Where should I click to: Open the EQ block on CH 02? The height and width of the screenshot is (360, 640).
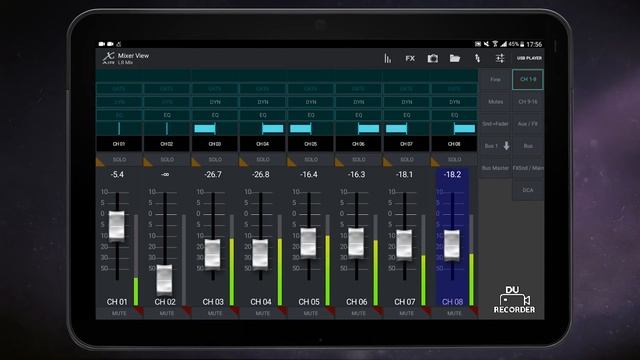(167, 115)
